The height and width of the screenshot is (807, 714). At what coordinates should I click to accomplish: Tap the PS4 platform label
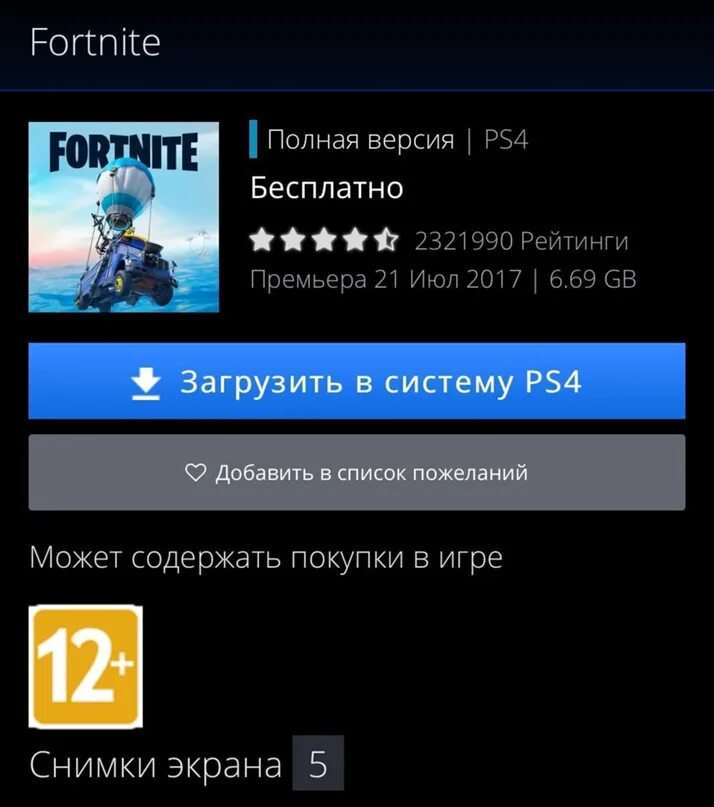(x=506, y=139)
